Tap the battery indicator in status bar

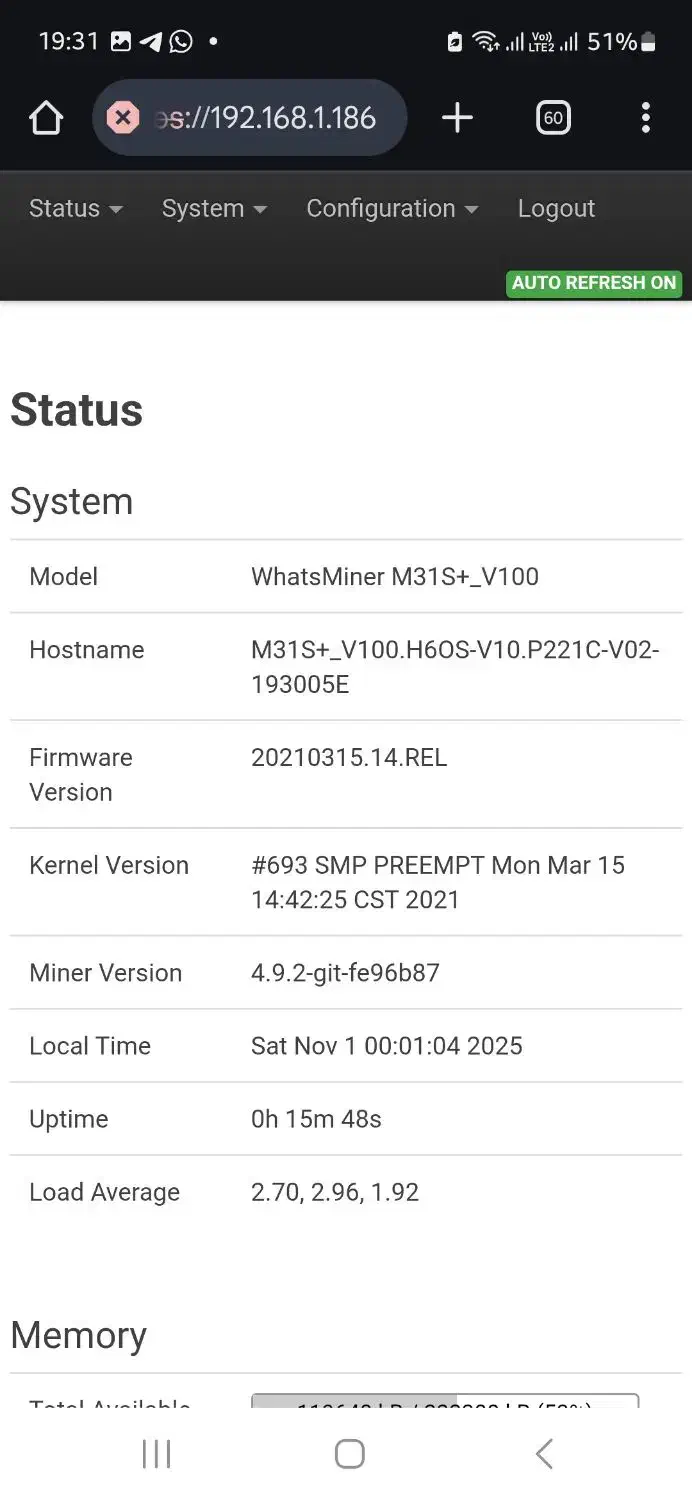click(x=649, y=42)
